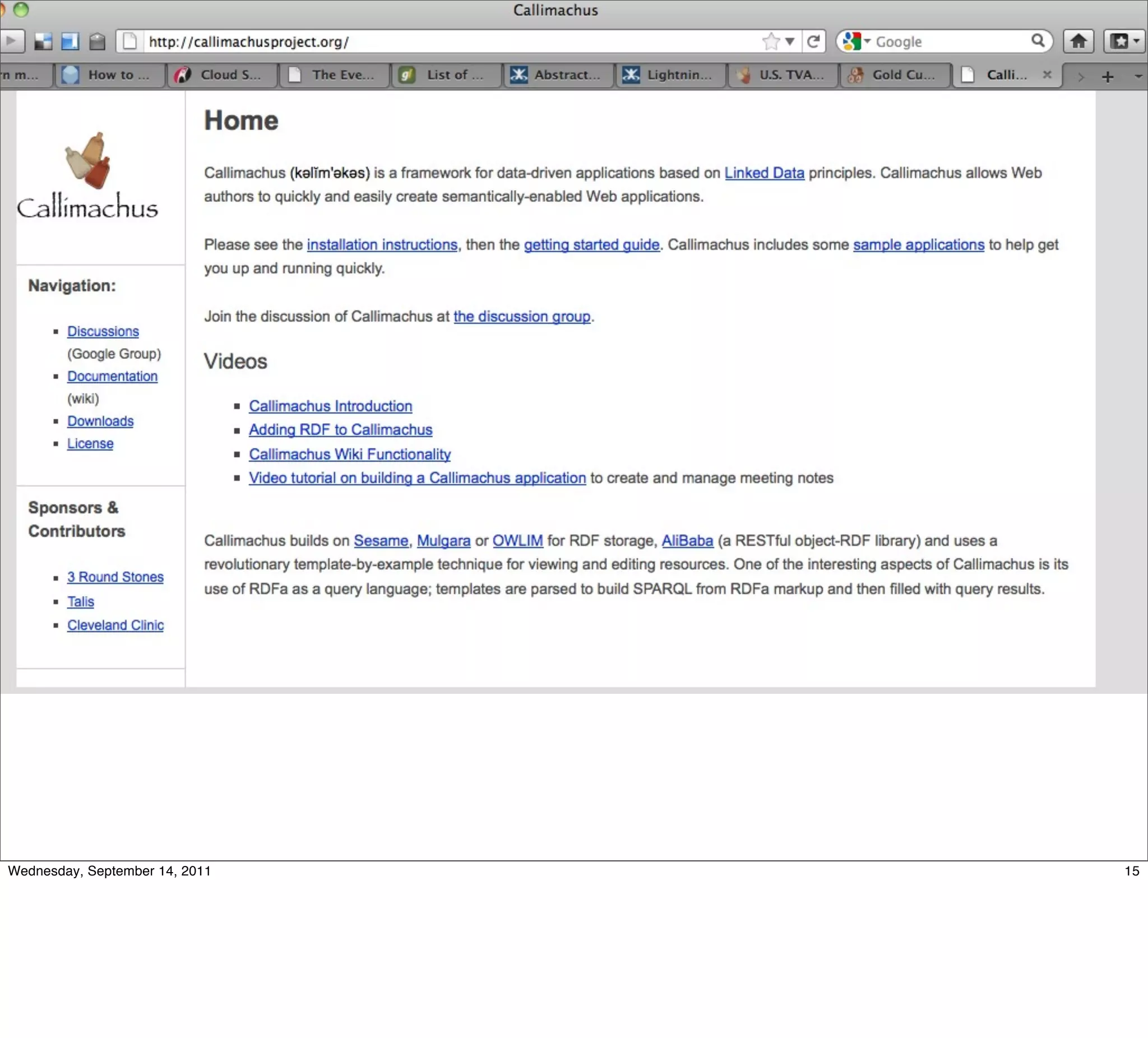
Task: Click the browser forward arrow button
Action: click(x=11, y=41)
